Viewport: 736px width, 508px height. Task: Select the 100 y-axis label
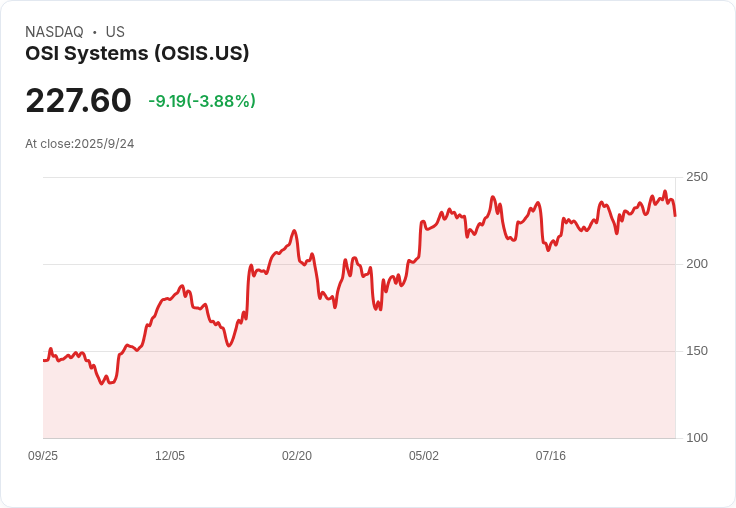tap(697, 438)
